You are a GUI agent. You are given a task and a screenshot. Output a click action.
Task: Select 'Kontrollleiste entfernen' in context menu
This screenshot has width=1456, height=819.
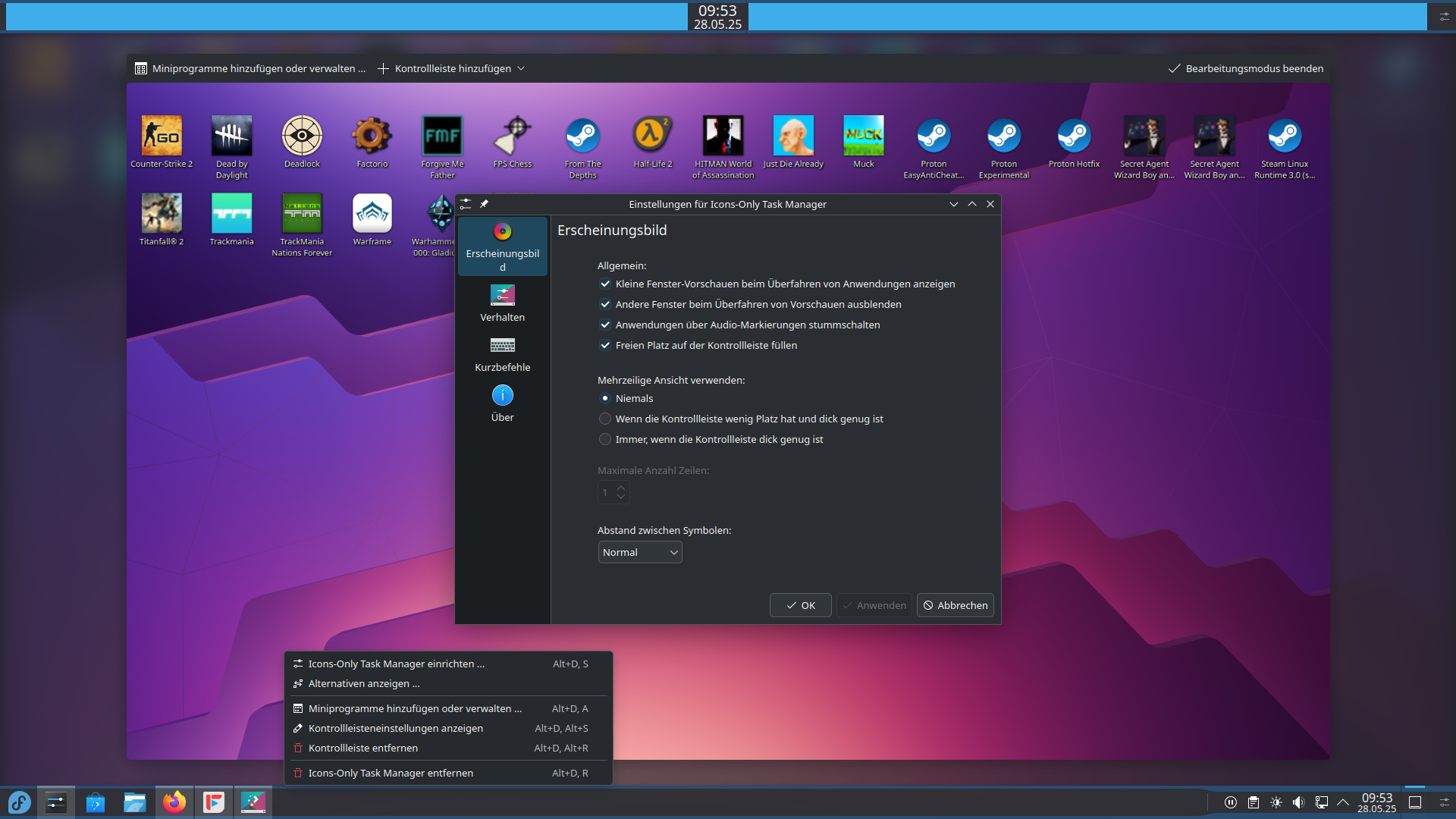[x=448, y=748]
